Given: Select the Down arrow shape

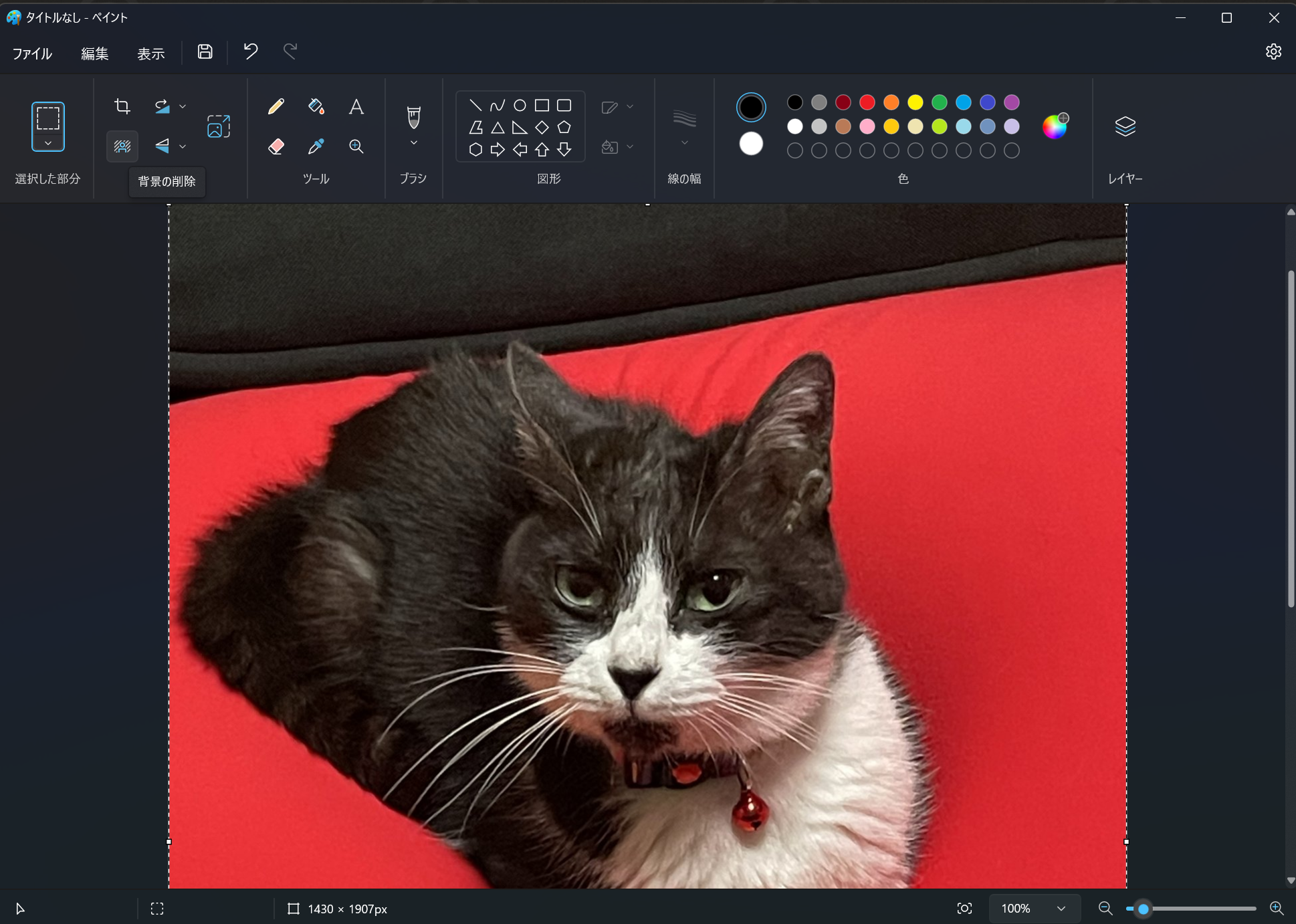Looking at the screenshot, I should coord(564,149).
